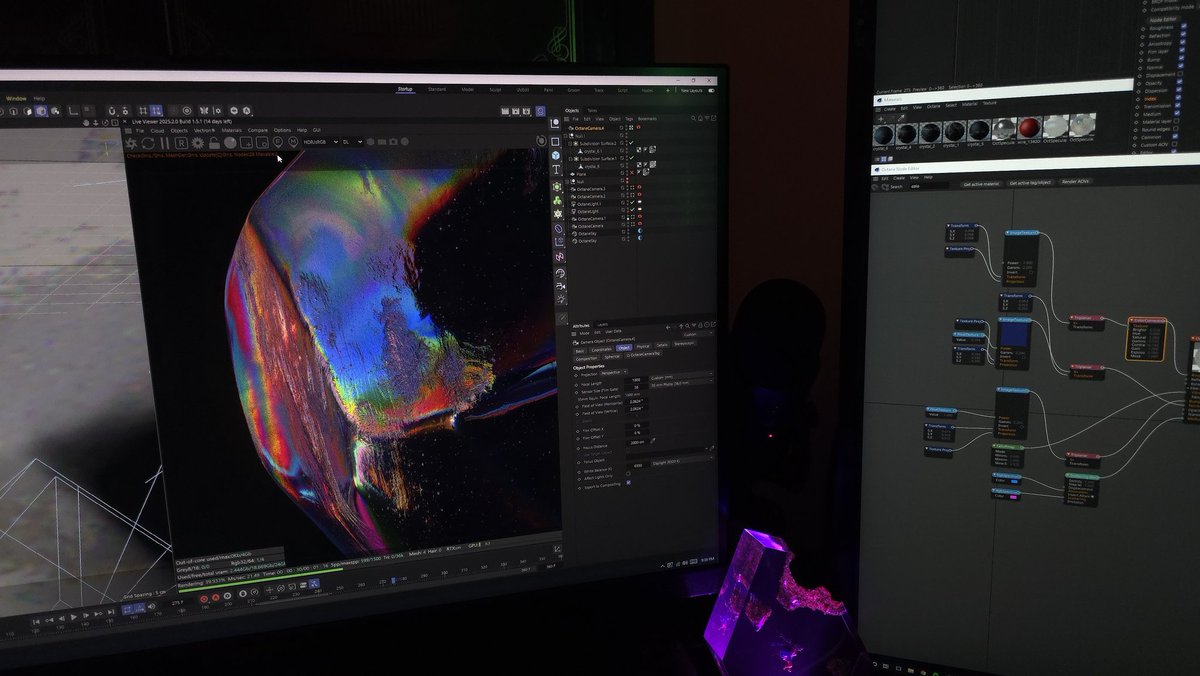Select OctaneLight.1 in Object Manager
The image size is (1200, 676).
coord(590,204)
